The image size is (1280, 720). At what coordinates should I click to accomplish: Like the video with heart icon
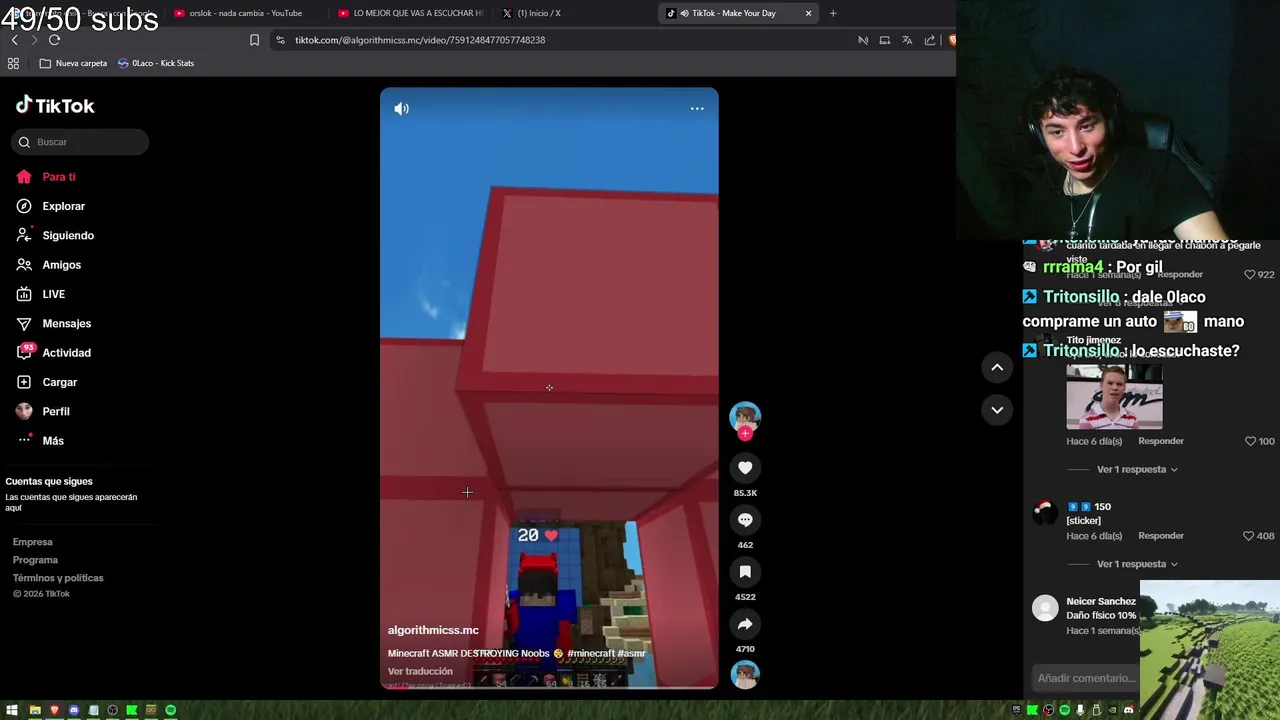(745, 468)
